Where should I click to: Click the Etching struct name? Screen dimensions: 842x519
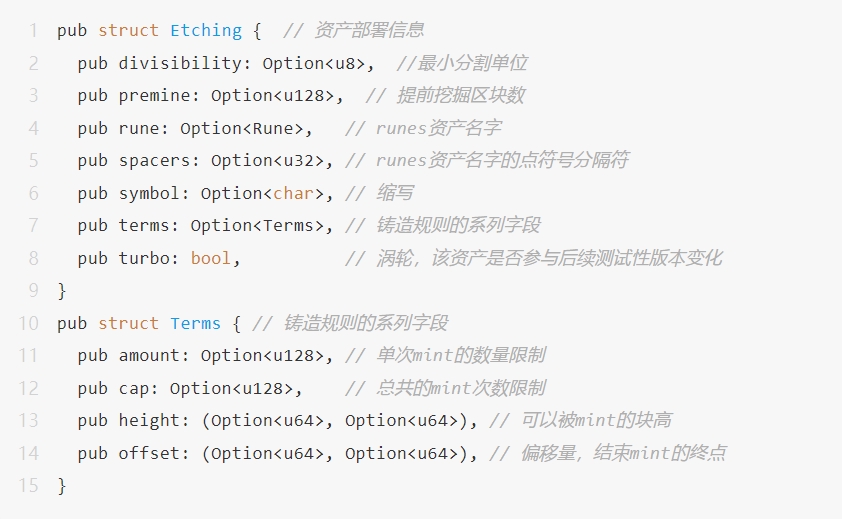point(206,31)
